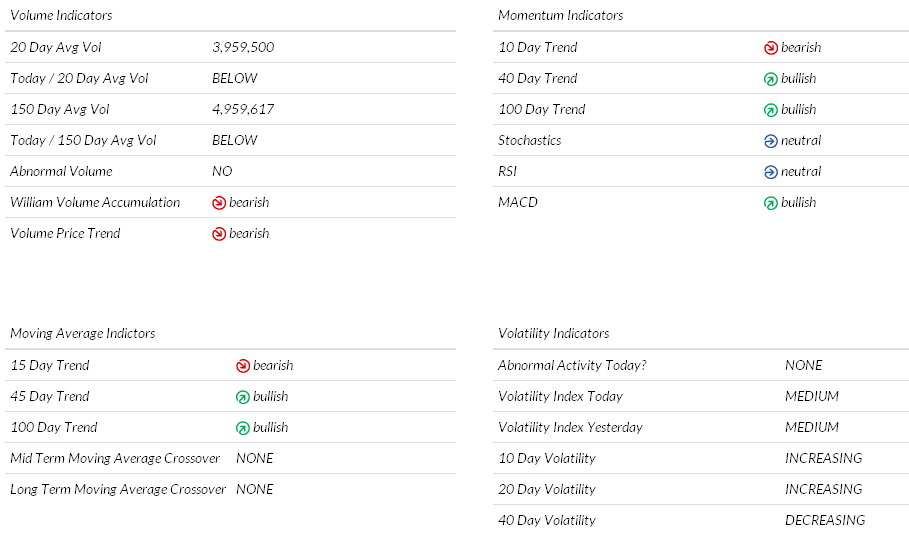Click the blue neutral icon beside Stochastics
The image size is (909, 549).
tap(770, 141)
